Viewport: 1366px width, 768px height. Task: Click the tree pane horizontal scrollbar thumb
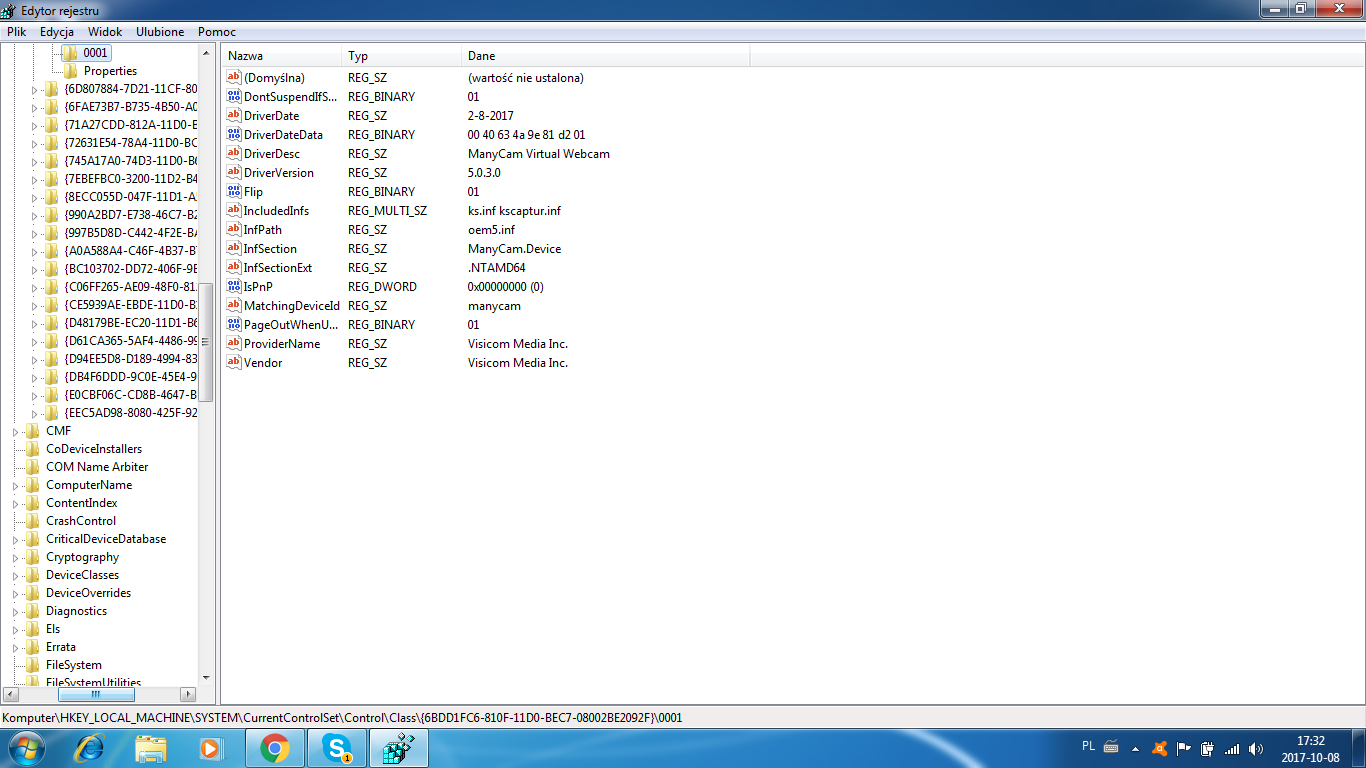(x=96, y=694)
